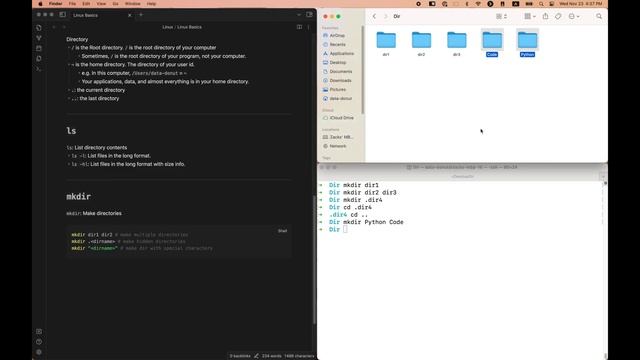Screen dimensions: 640x360
Task: Add a new tab in Obsidian
Action: tap(141, 15)
